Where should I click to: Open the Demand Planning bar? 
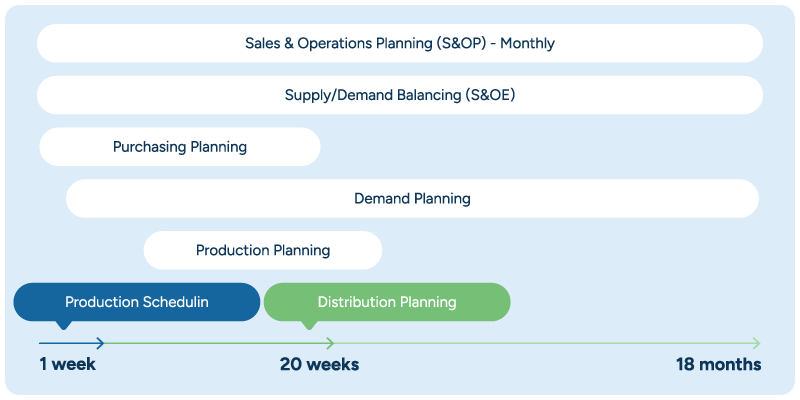click(412, 198)
